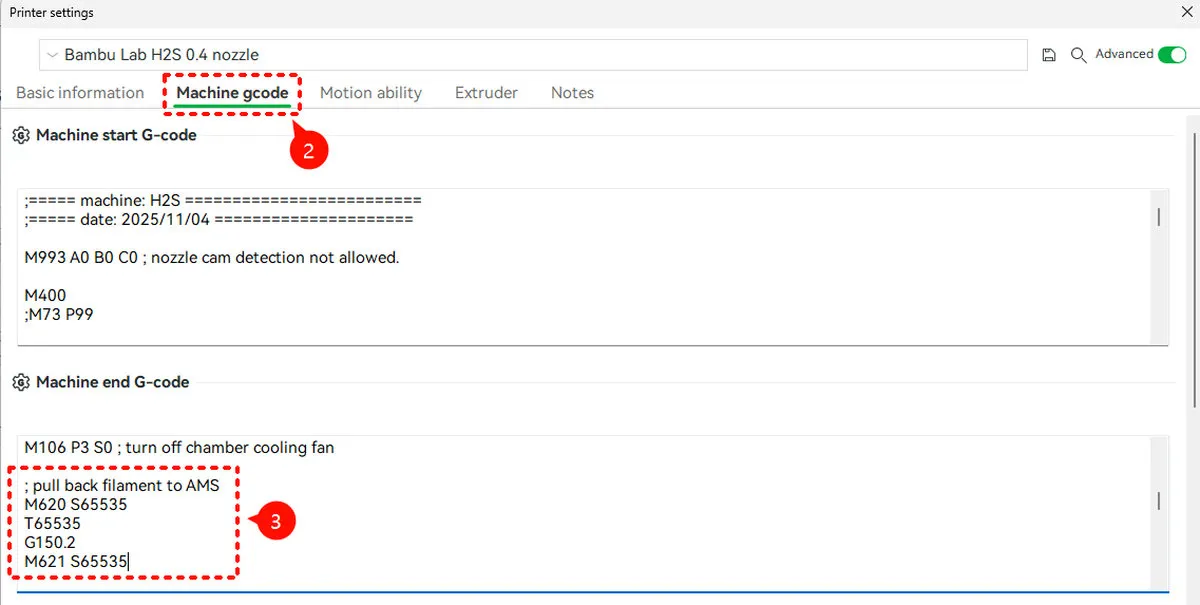
Task: Go to the Extruder tab
Action: pyautogui.click(x=486, y=93)
